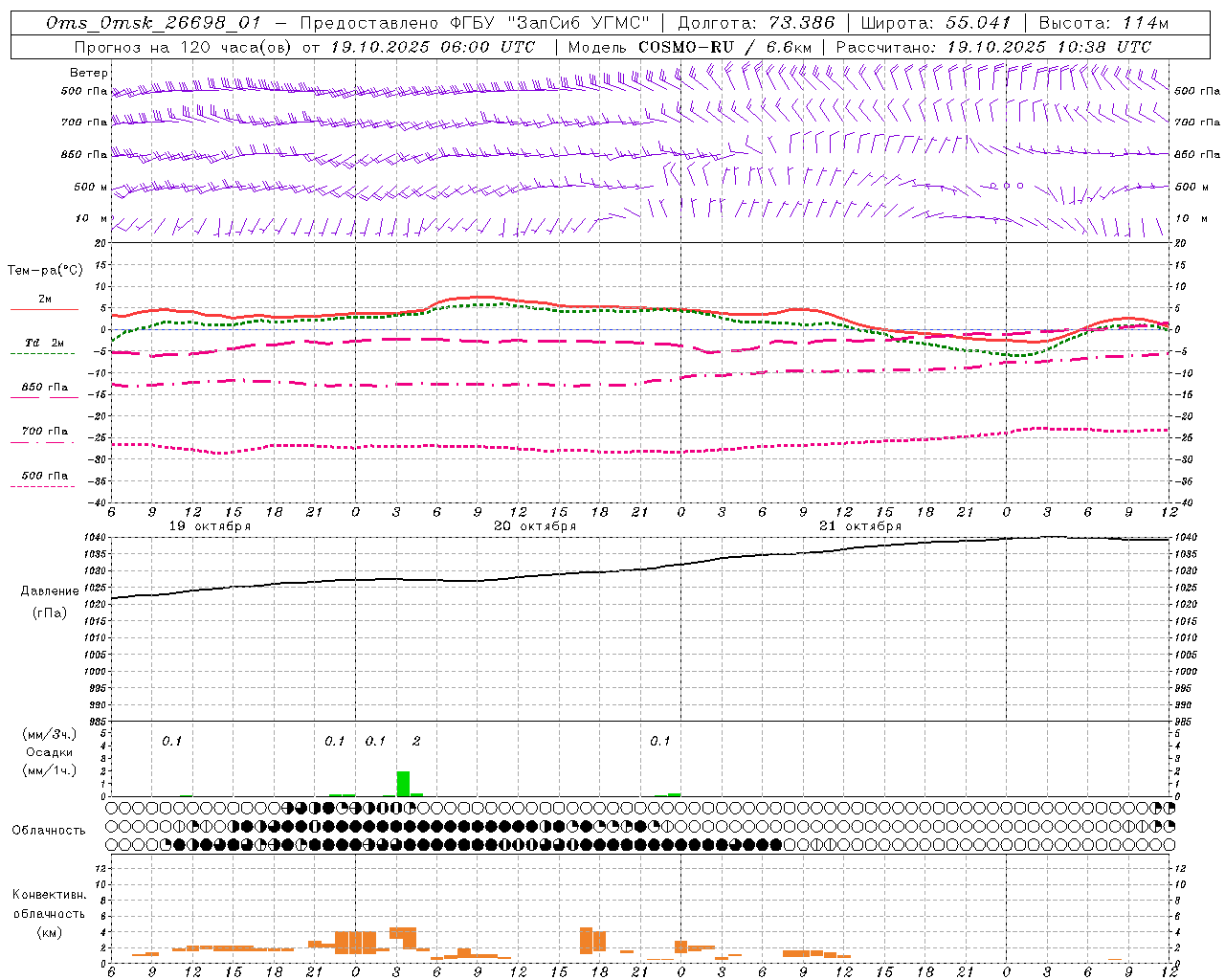Click the red 2м legend line sample
This screenshot has height=980, width=1225.
click(x=44, y=310)
